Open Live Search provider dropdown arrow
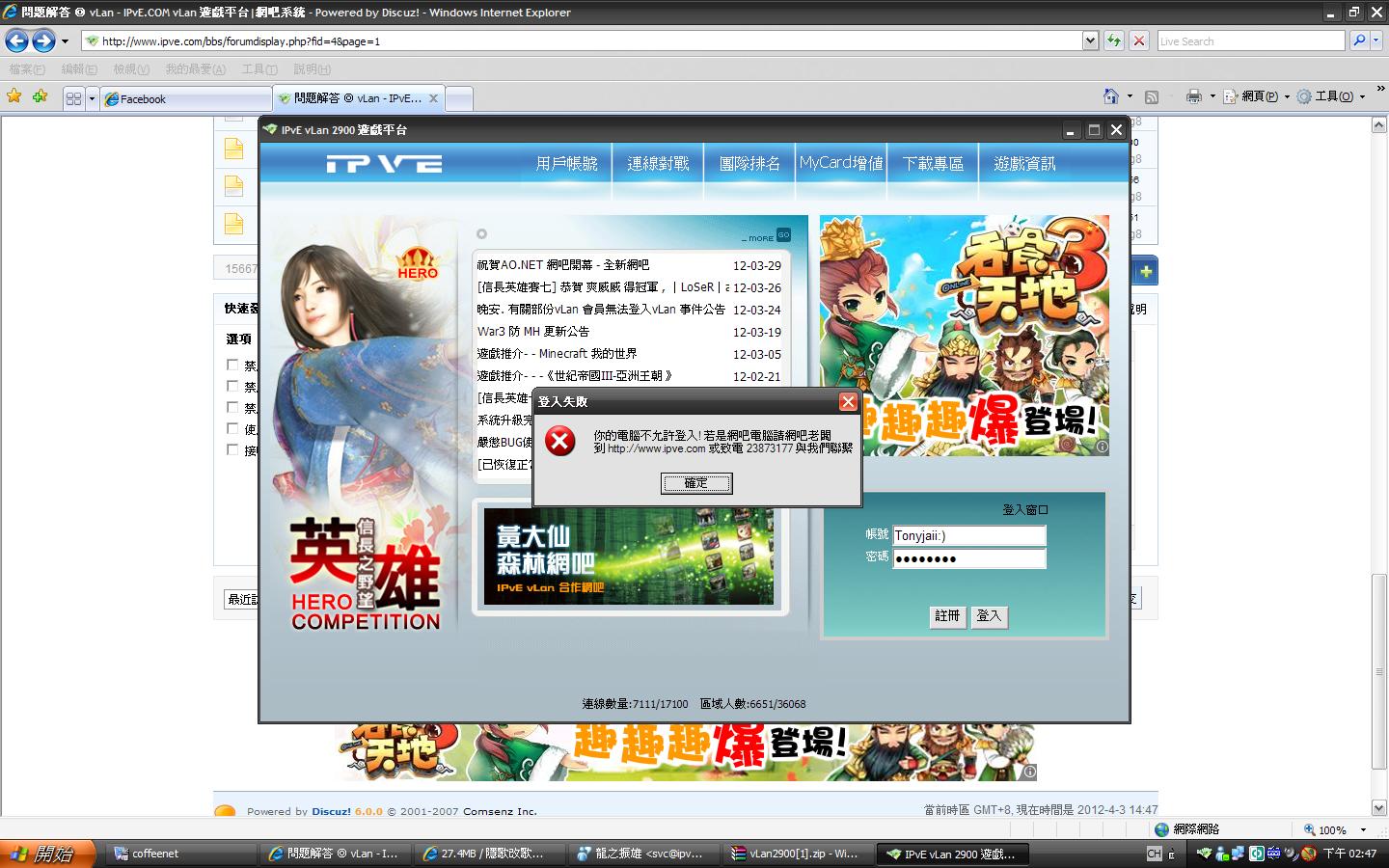 pos(1377,41)
